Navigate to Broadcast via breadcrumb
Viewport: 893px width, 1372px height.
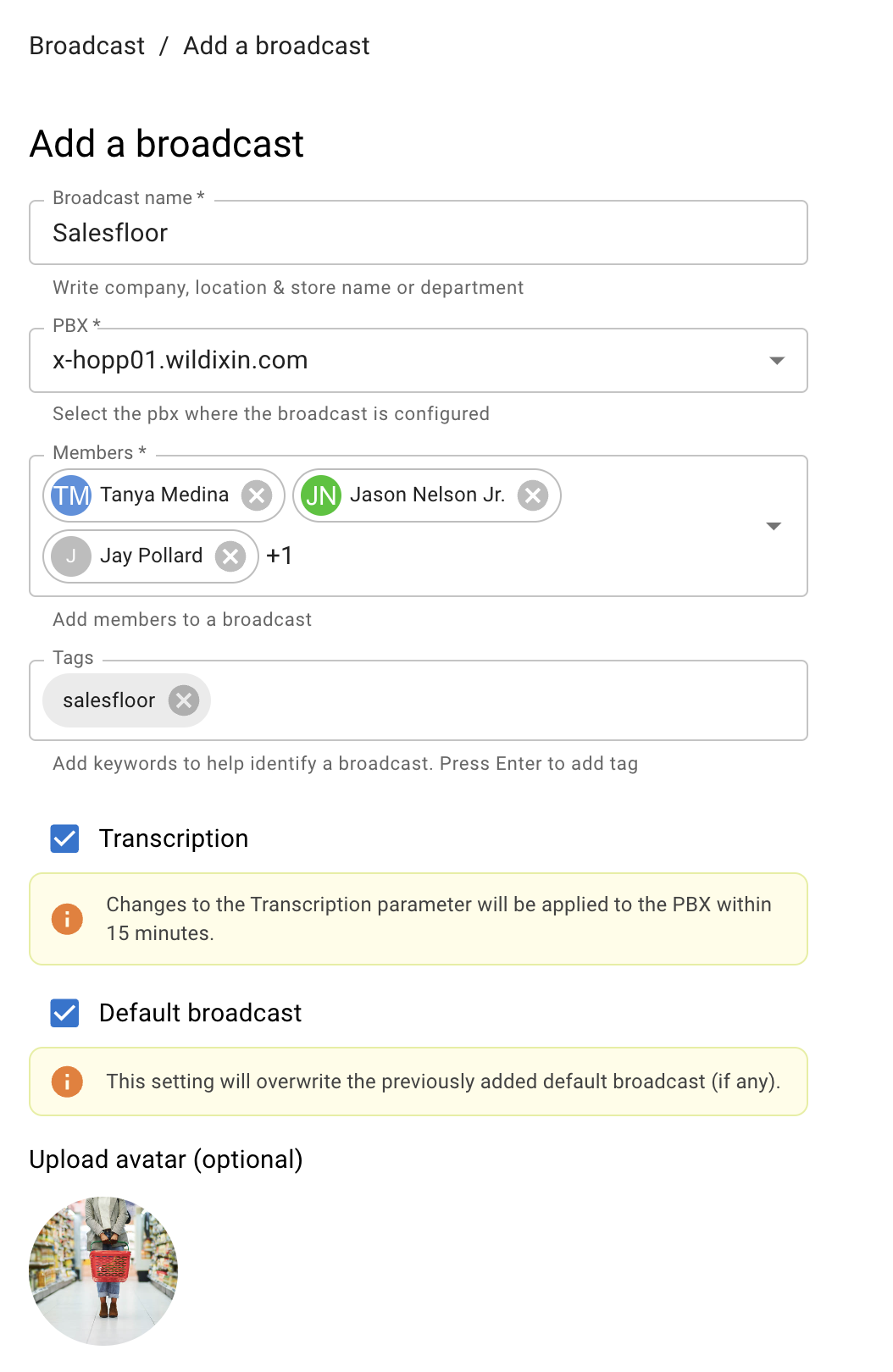[87, 46]
